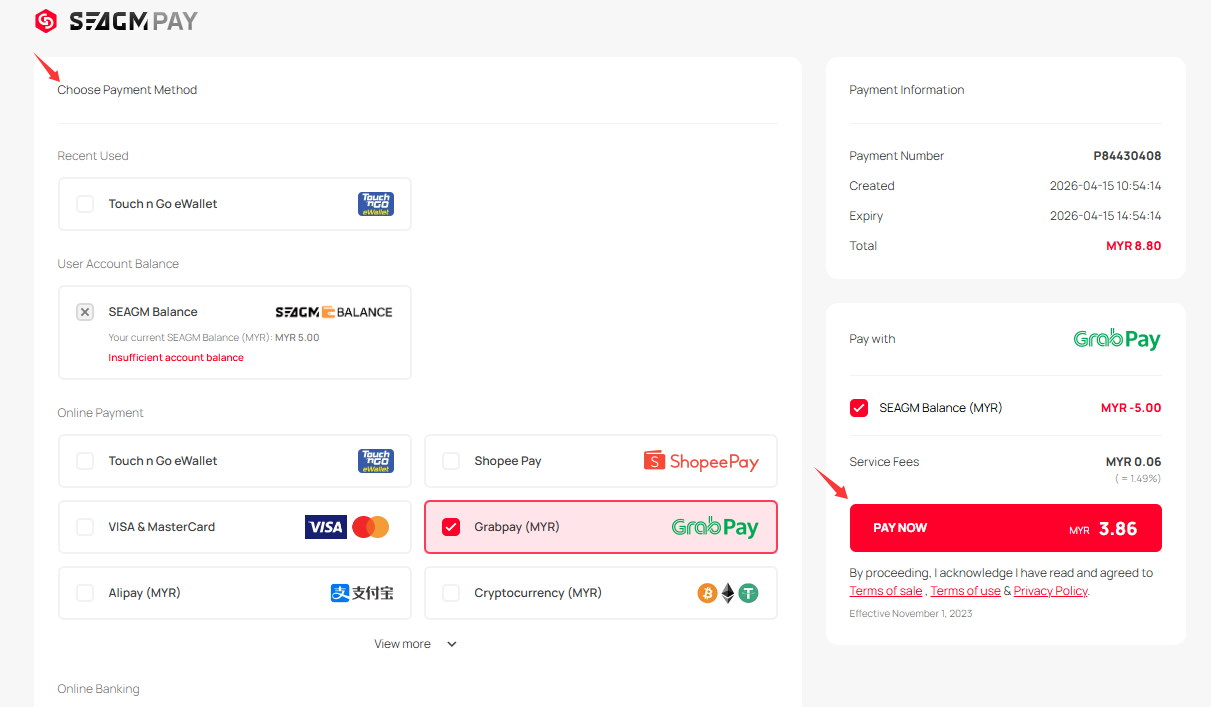Click the SEAGM Pay logo
1211x707 pixels.
(x=116, y=21)
